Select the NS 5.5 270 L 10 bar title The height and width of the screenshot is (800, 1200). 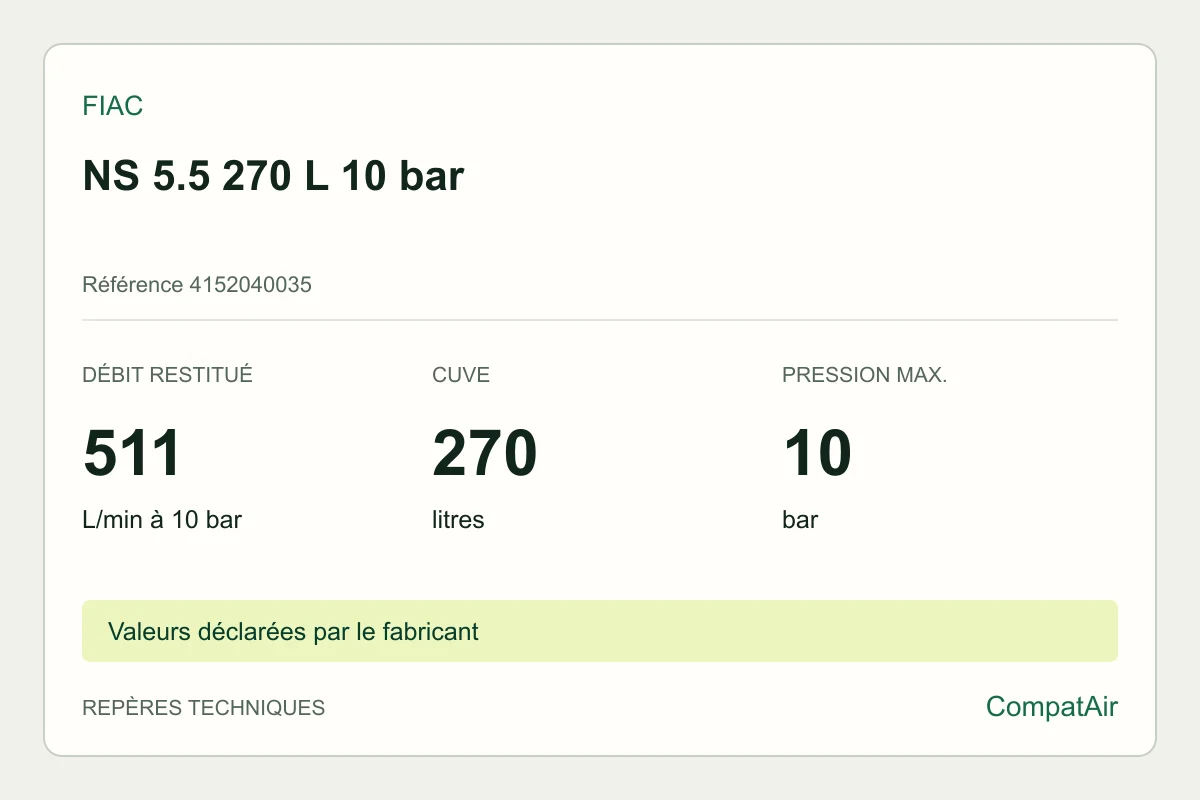click(273, 176)
